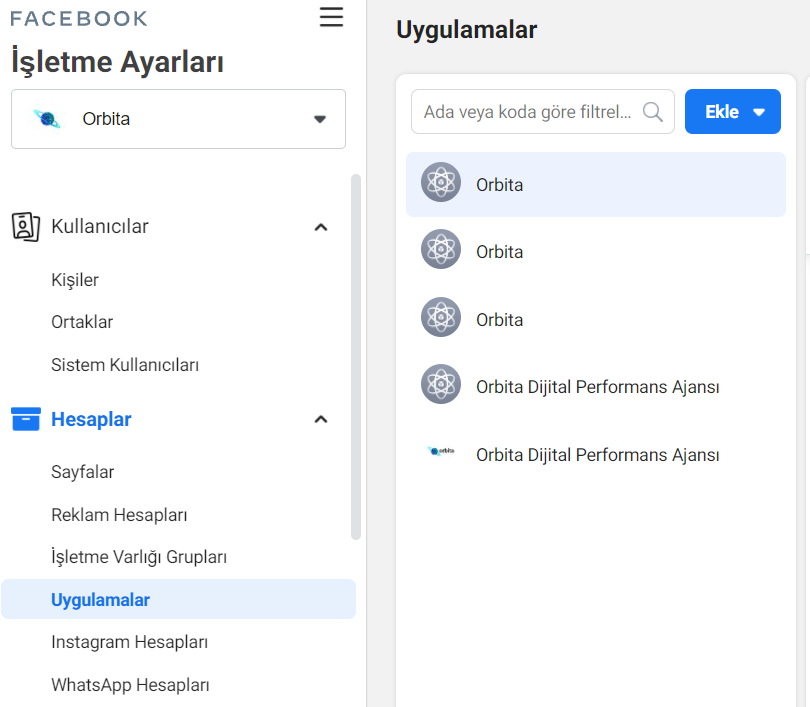
Task: Open Instagram Hesapları in the sidebar
Action: tap(130, 642)
